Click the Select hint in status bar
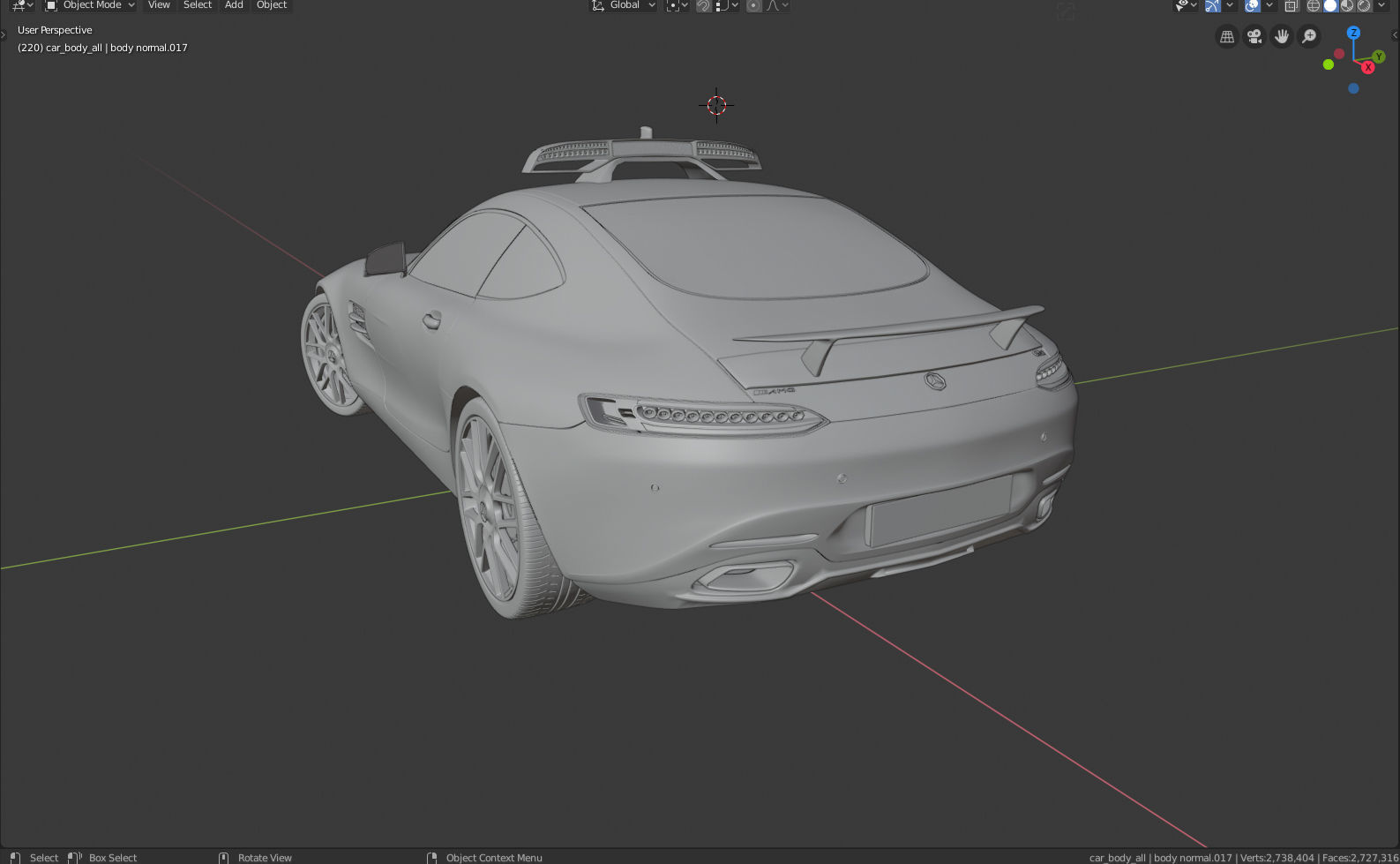 (x=44, y=858)
